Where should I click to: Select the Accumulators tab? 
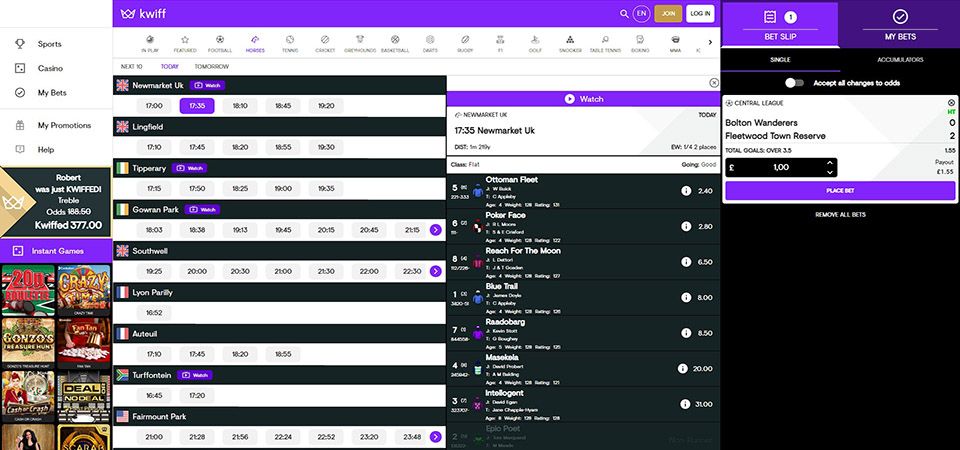click(900, 60)
